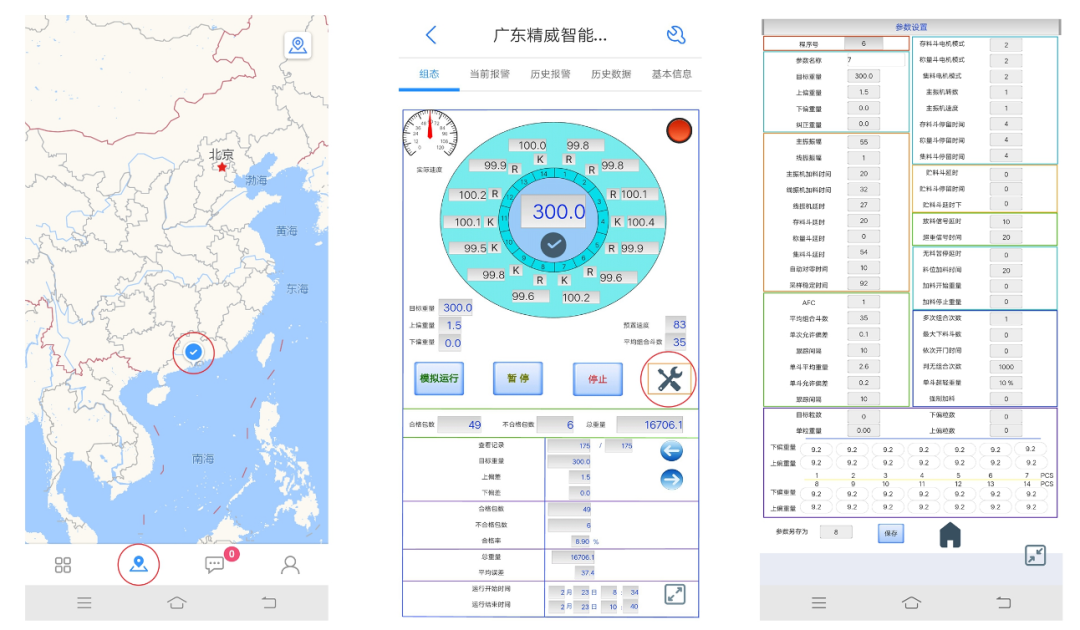This screenshot has width=1080, height=630.
Task: View next record with right arrow
Action: click(672, 480)
